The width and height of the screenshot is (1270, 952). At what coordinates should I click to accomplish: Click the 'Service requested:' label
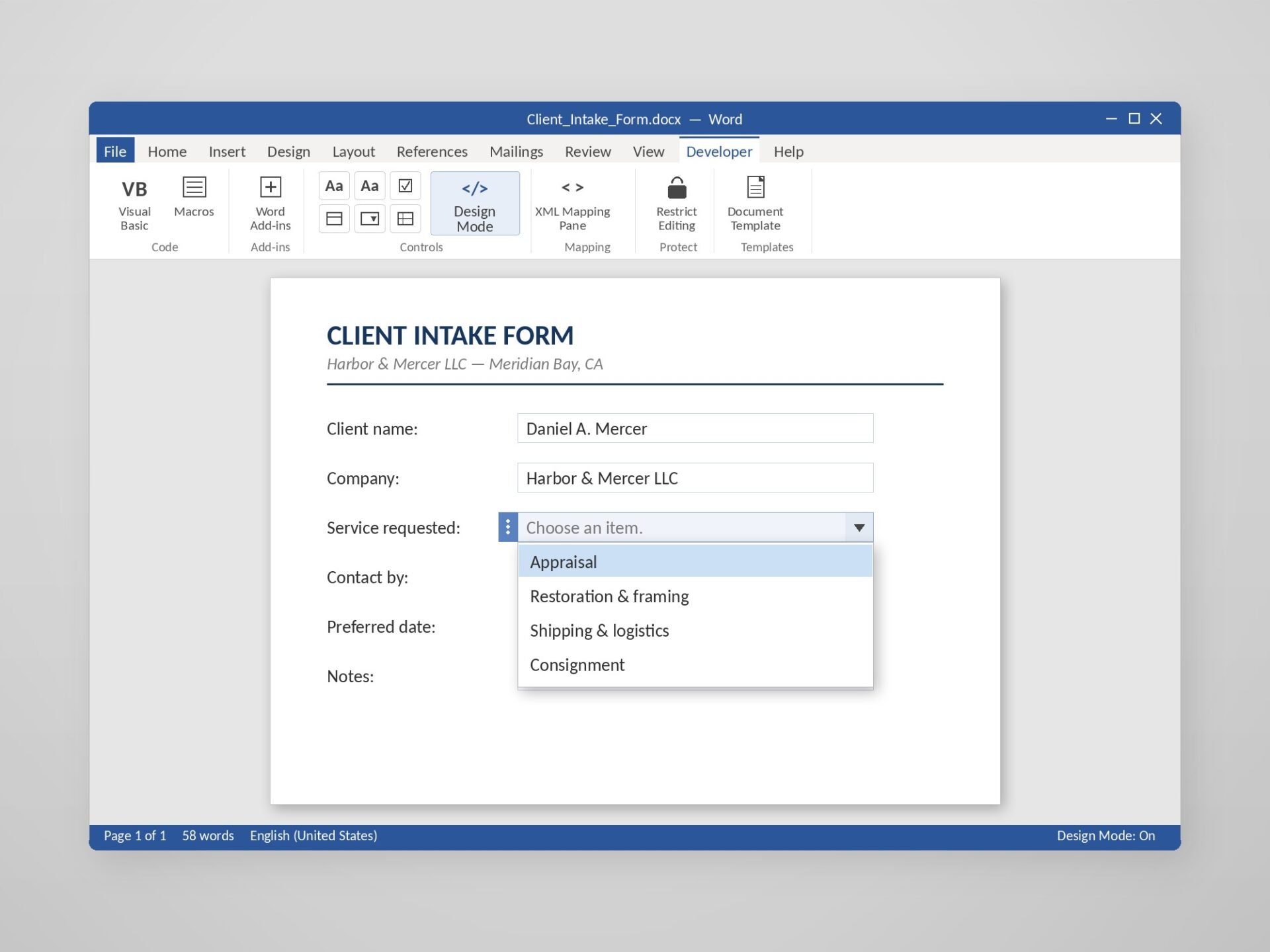(x=393, y=528)
